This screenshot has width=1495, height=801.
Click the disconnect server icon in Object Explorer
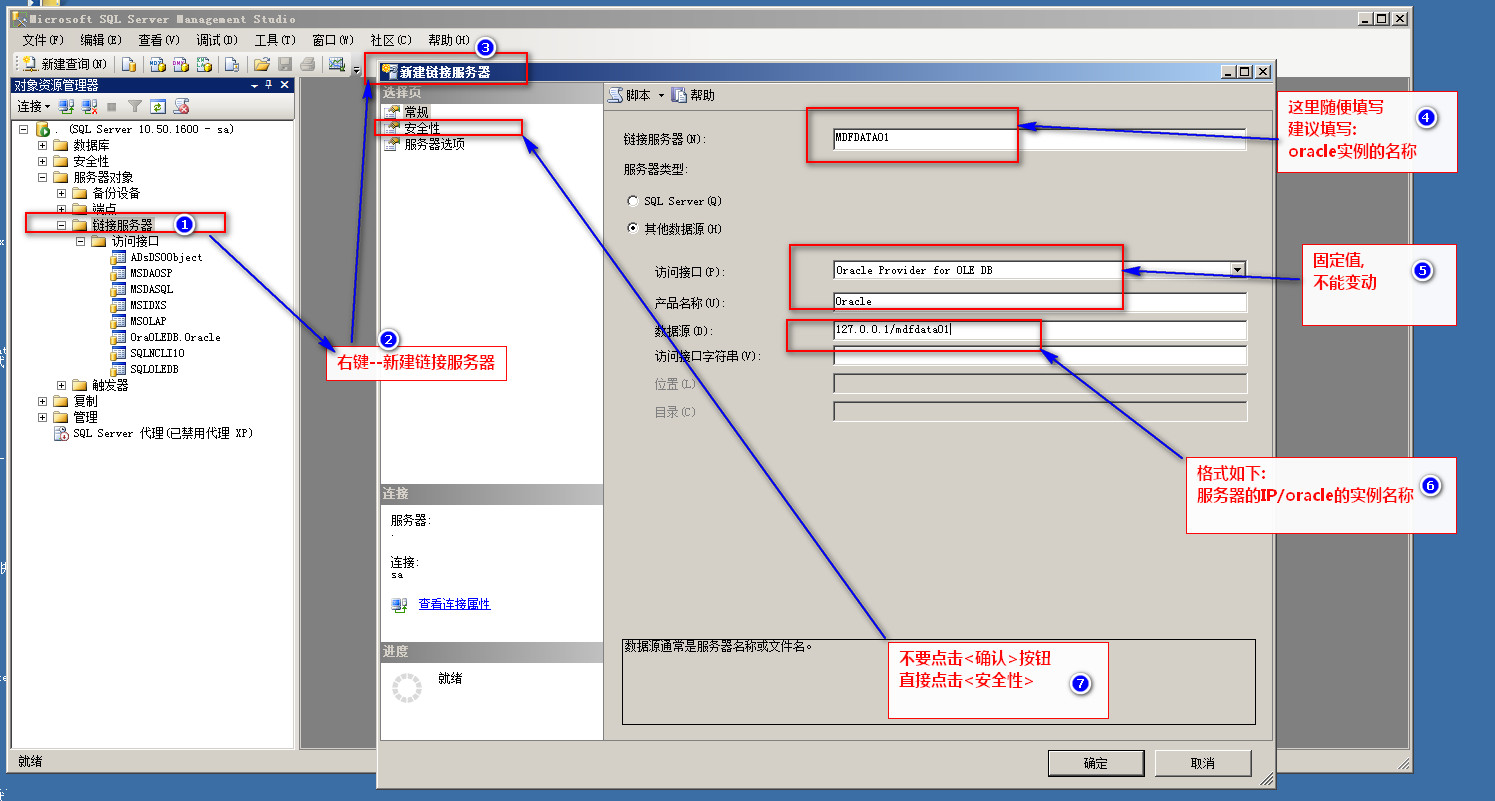click(89, 106)
